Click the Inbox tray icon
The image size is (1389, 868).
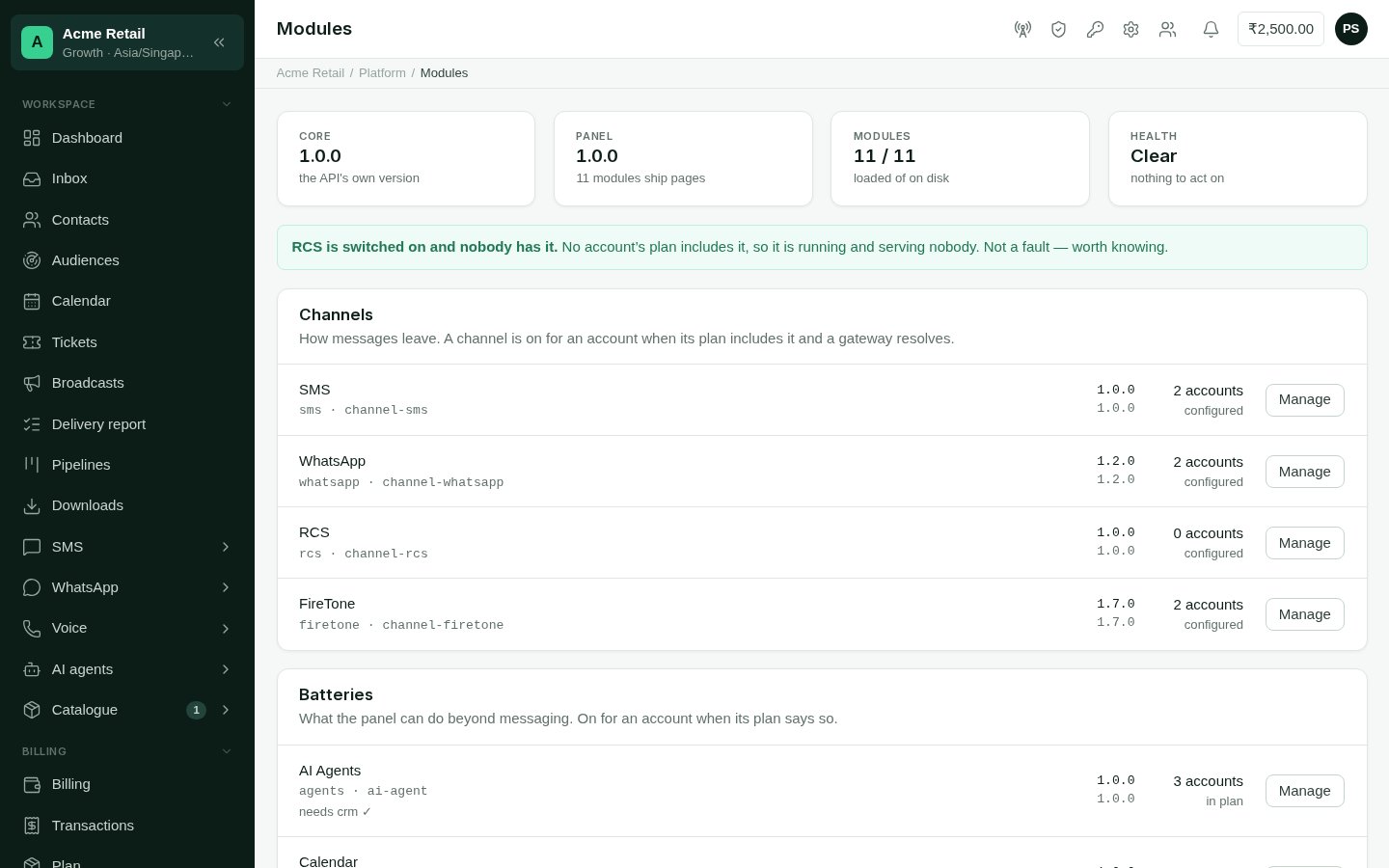click(x=32, y=178)
